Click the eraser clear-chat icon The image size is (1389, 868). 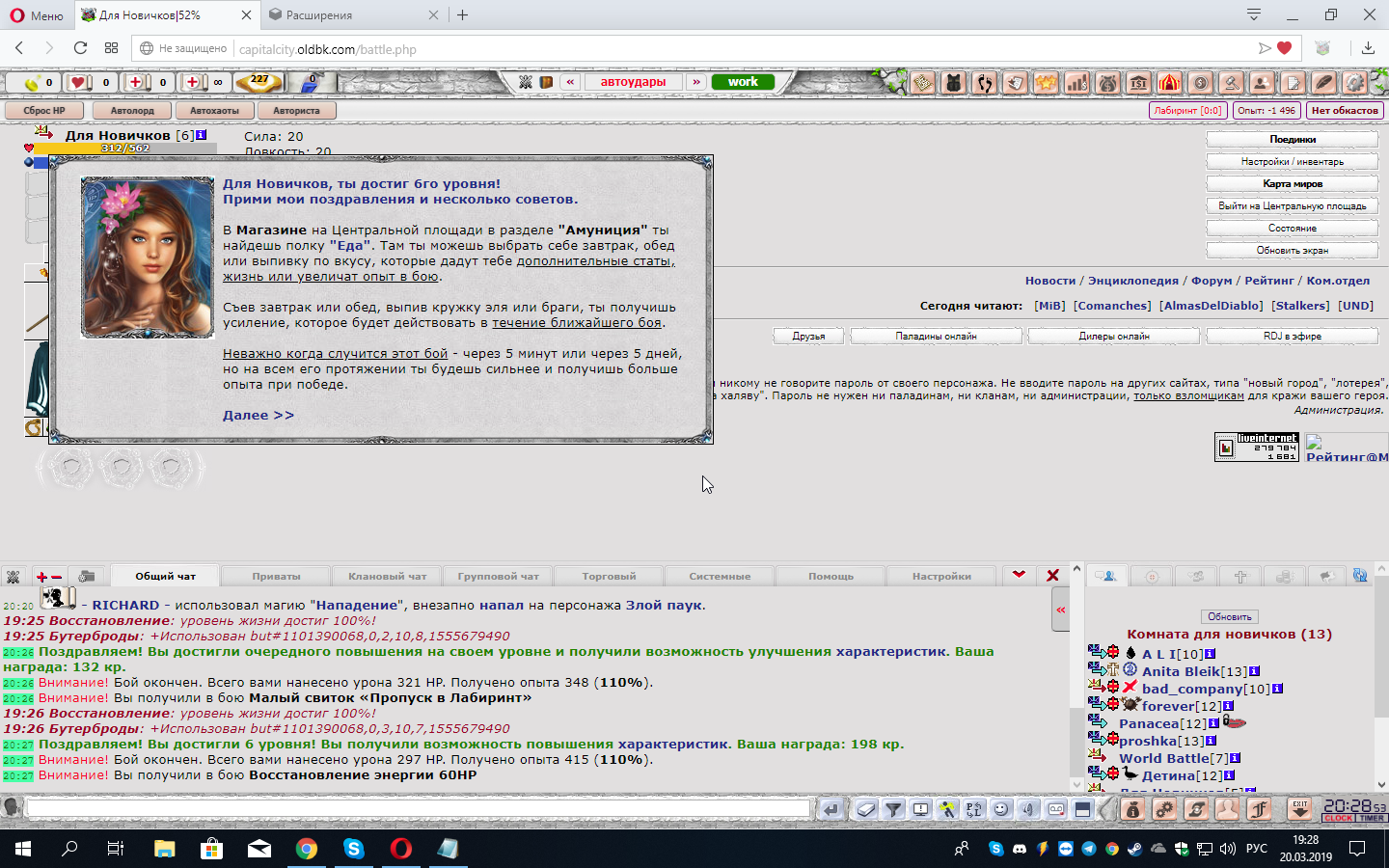pos(866,809)
